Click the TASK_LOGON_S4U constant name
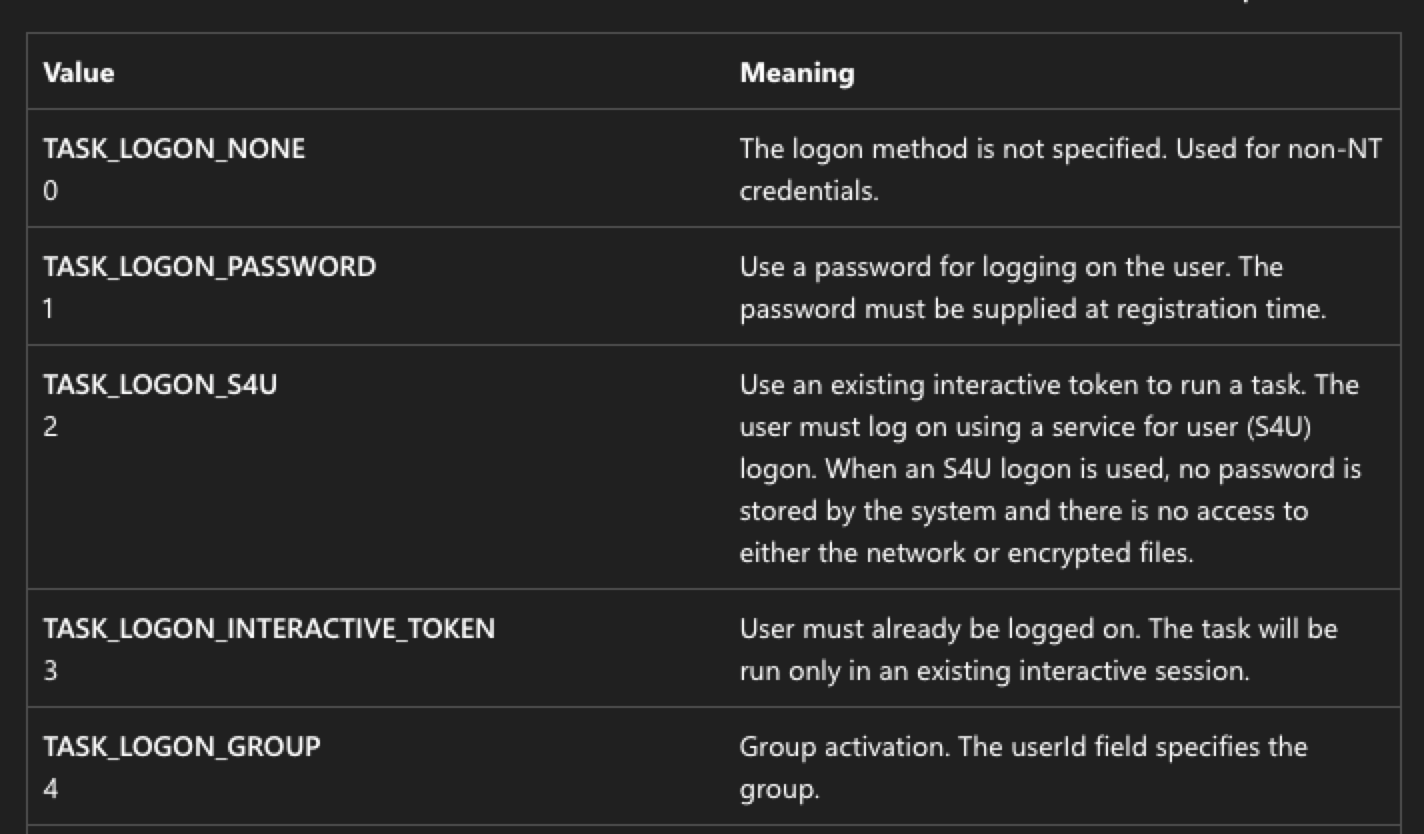 [x=160, y=385]
